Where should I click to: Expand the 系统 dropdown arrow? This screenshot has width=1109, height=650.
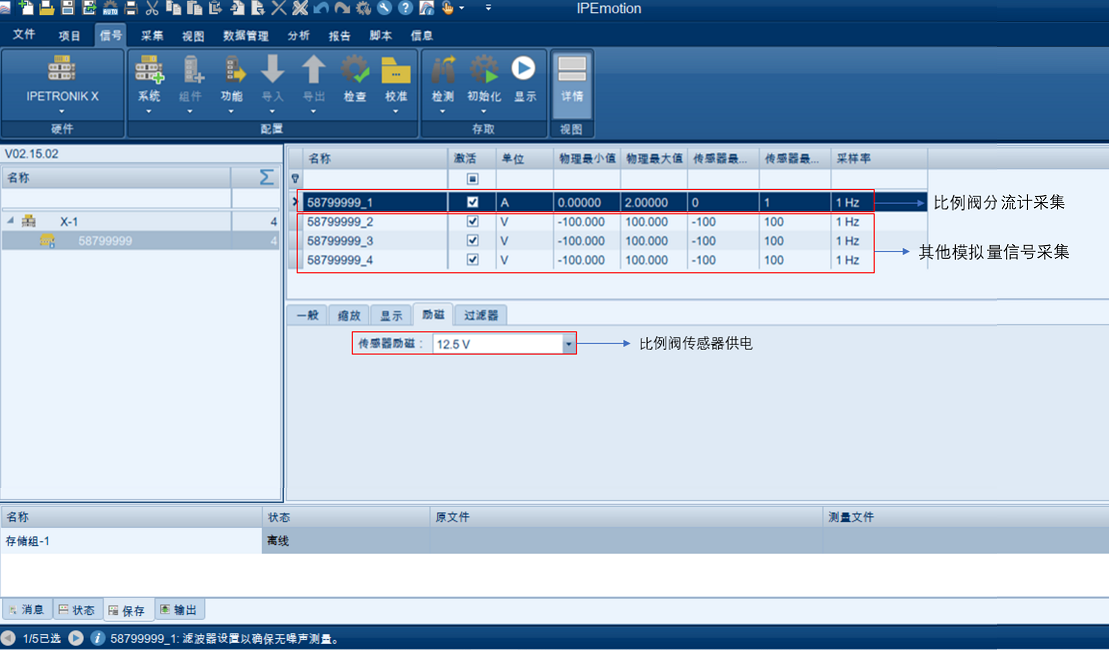click(149, 111)
